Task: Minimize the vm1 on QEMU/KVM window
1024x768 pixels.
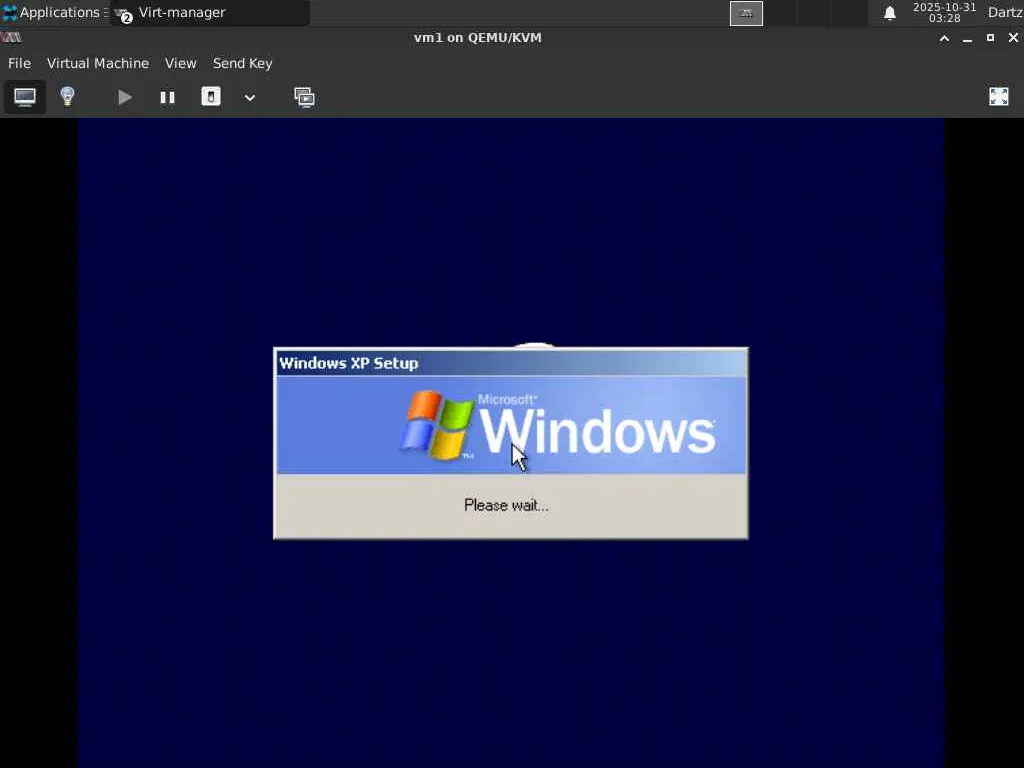Action: pyautogui.click(x=967, y=38)
